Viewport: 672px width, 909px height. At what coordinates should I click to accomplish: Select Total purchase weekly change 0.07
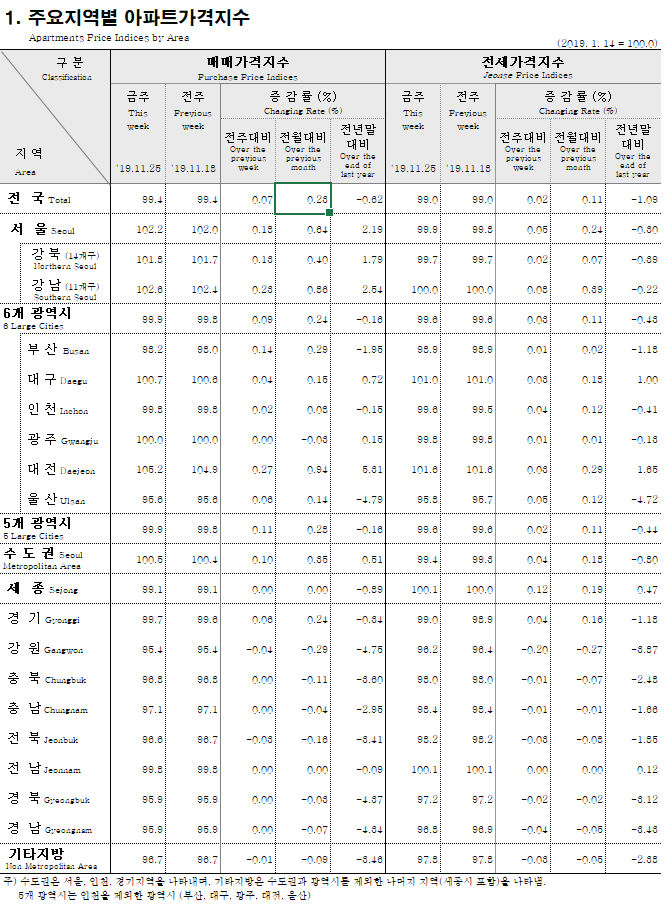pyautogui.click(x=262, y=199)
